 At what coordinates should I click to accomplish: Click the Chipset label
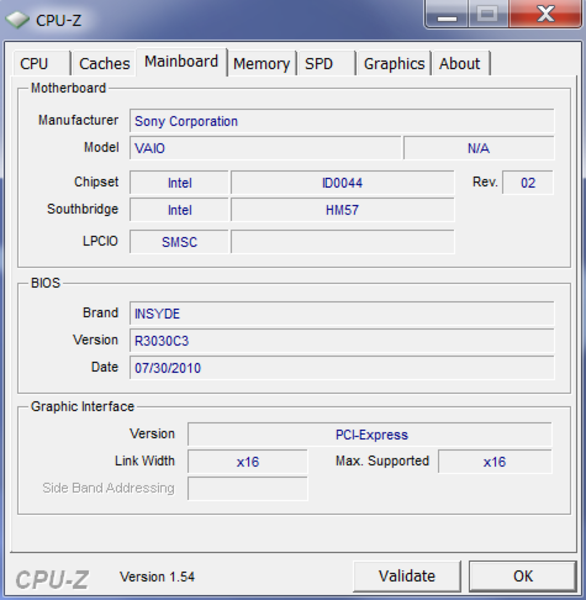coord(96,182)
